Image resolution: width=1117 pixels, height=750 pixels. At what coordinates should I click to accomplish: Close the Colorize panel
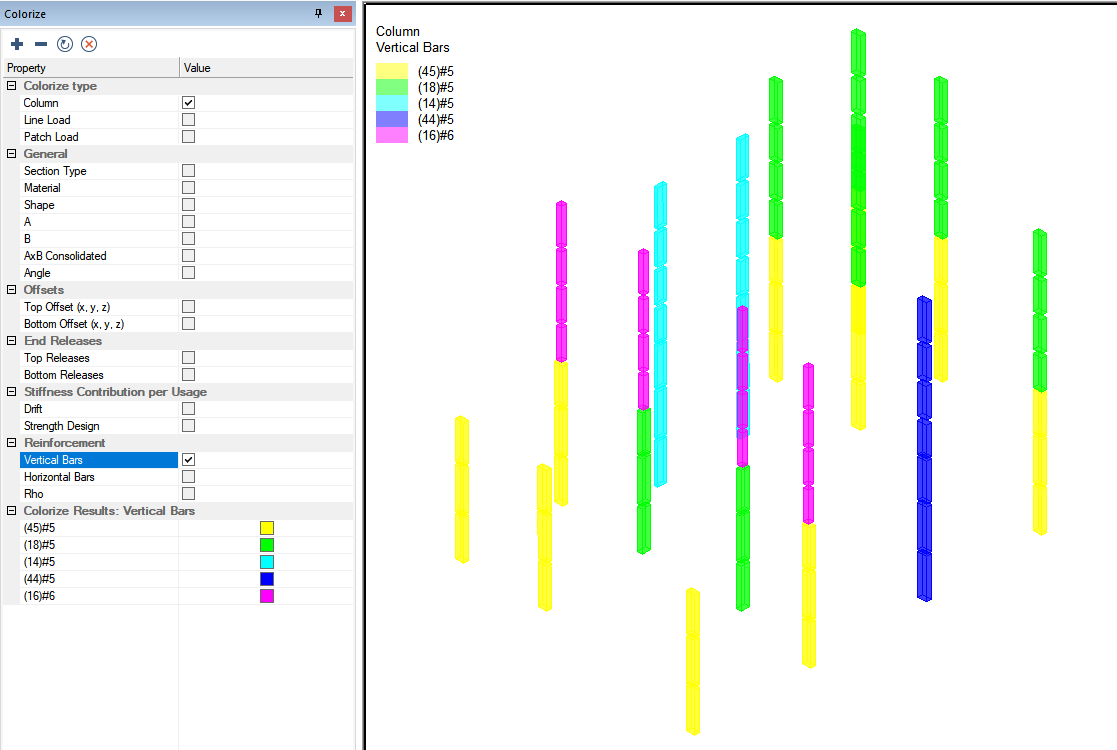(342, 14)
